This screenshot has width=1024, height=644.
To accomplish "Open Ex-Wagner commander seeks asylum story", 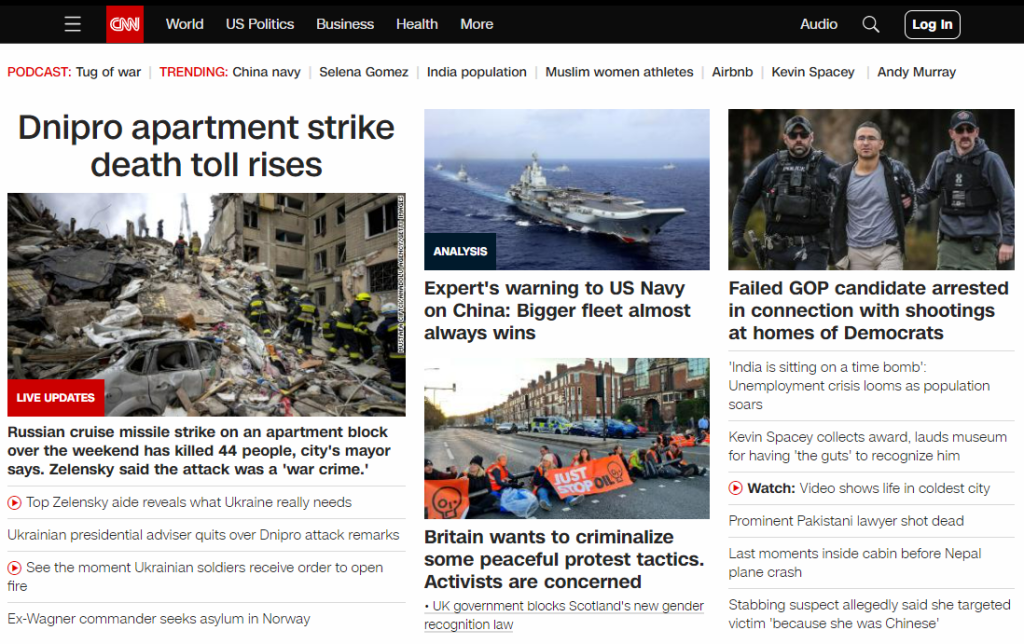I will point(159,619).
